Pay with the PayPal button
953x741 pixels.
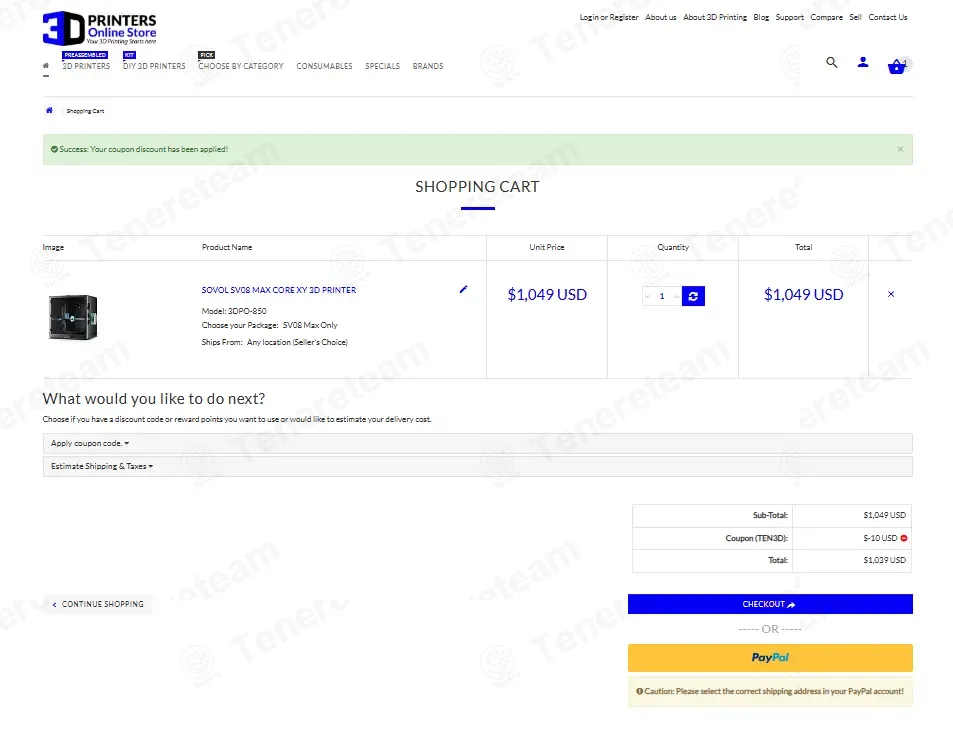(770, 658)
